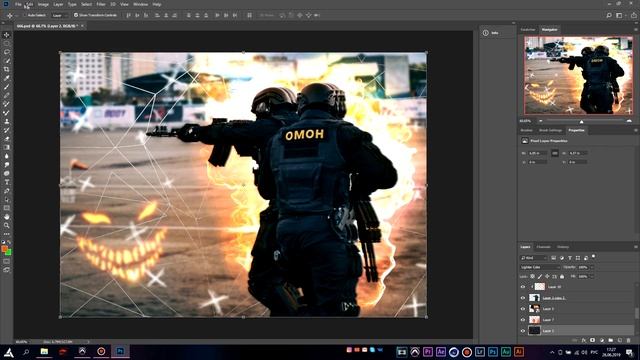Select the Zoom tool
Screen dimensions: 640x360
(x=7, y=225)
